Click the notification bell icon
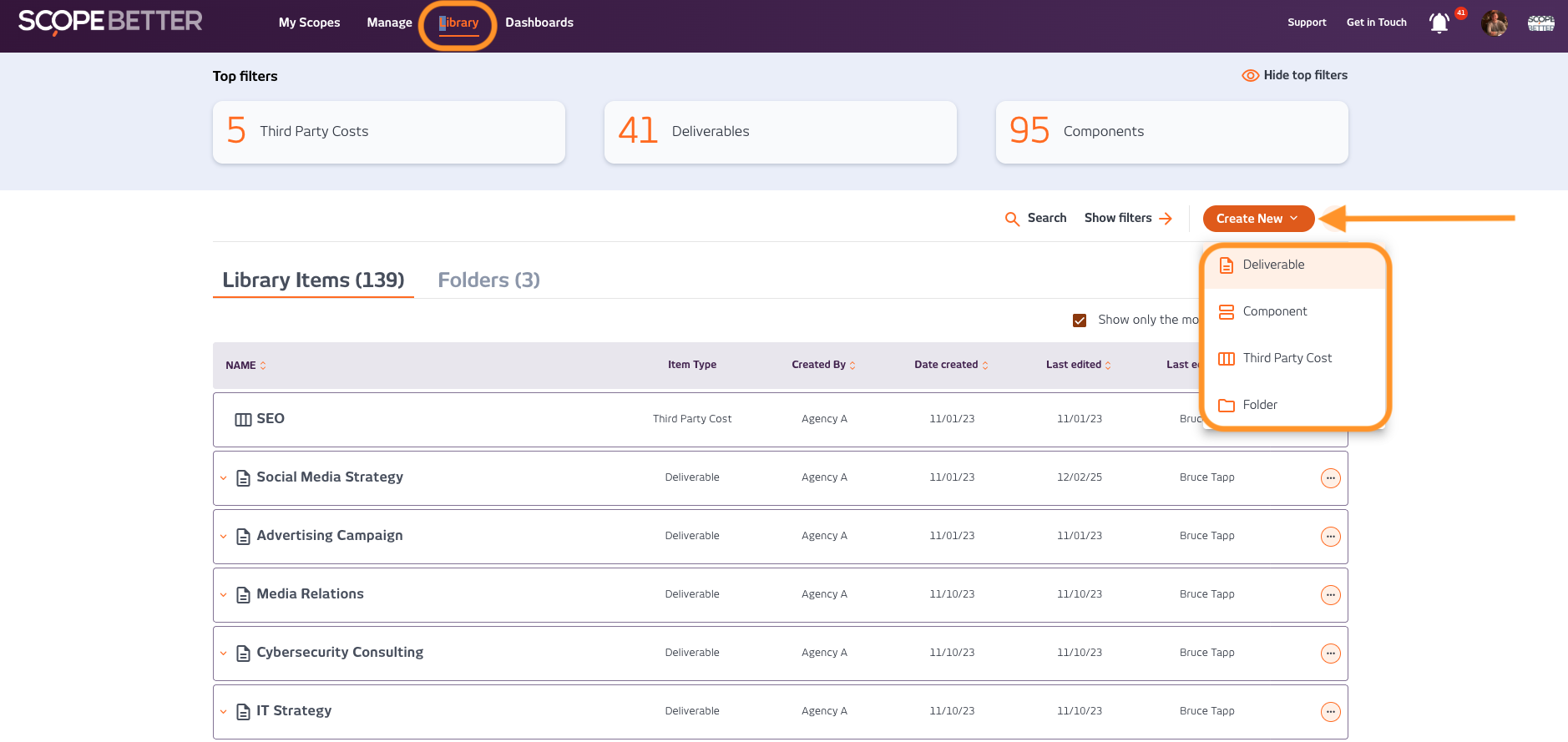 click(x=1439, y=23)
